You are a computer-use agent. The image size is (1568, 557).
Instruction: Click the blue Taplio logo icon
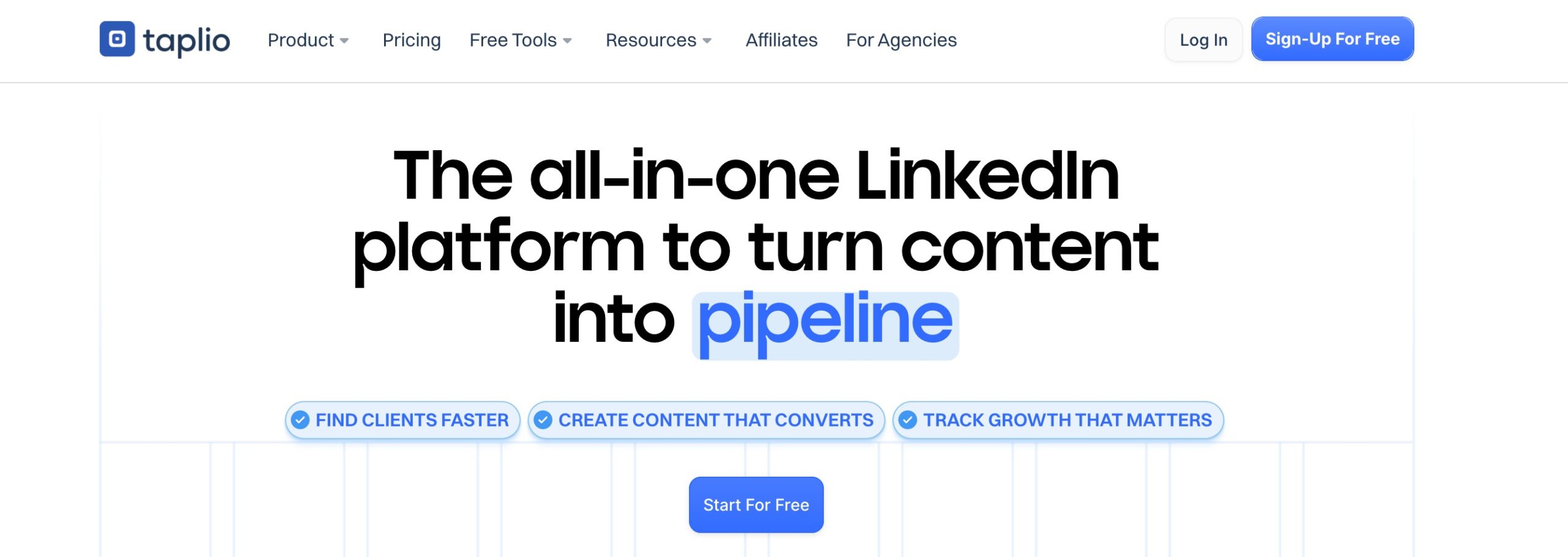(x=117, y=39)
